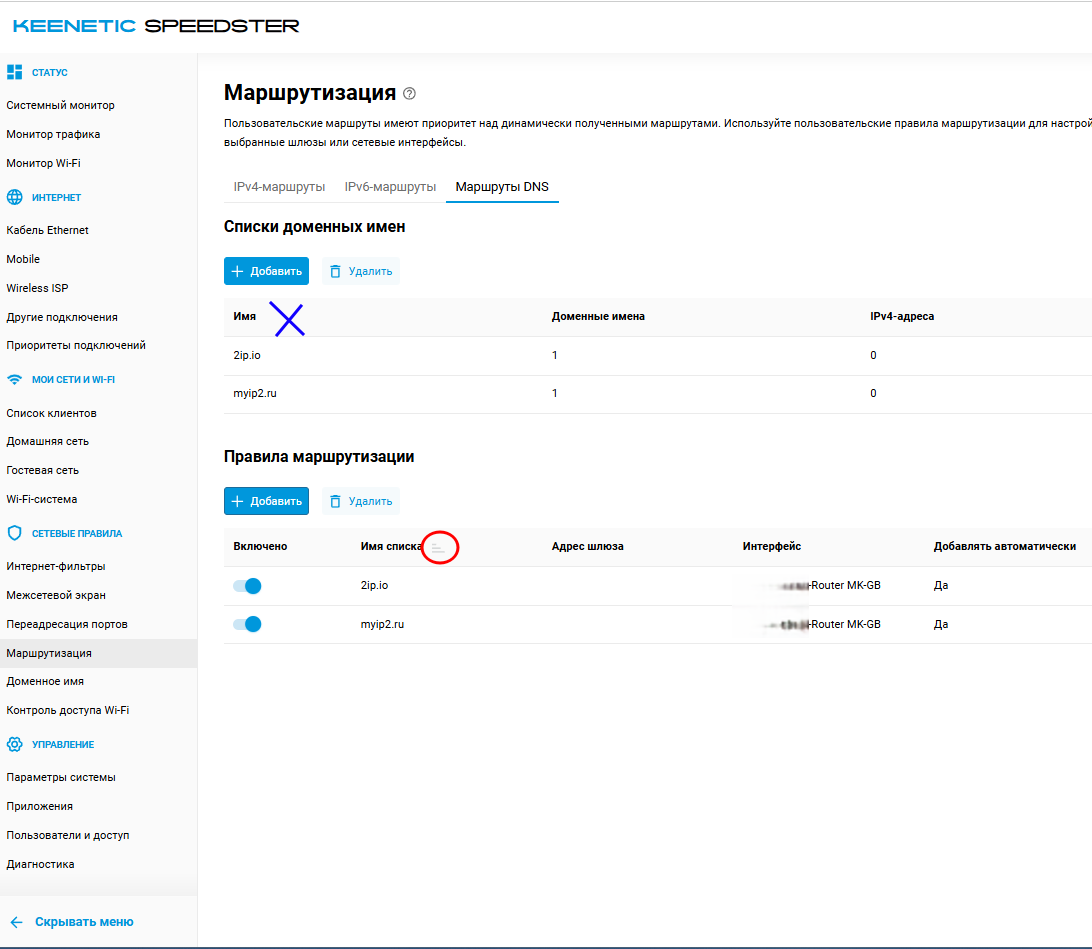Viewport: 1092px width, 949px height.
Task: Click the Мои сети и Wi-Fi icon
Action: pos(14,380)
